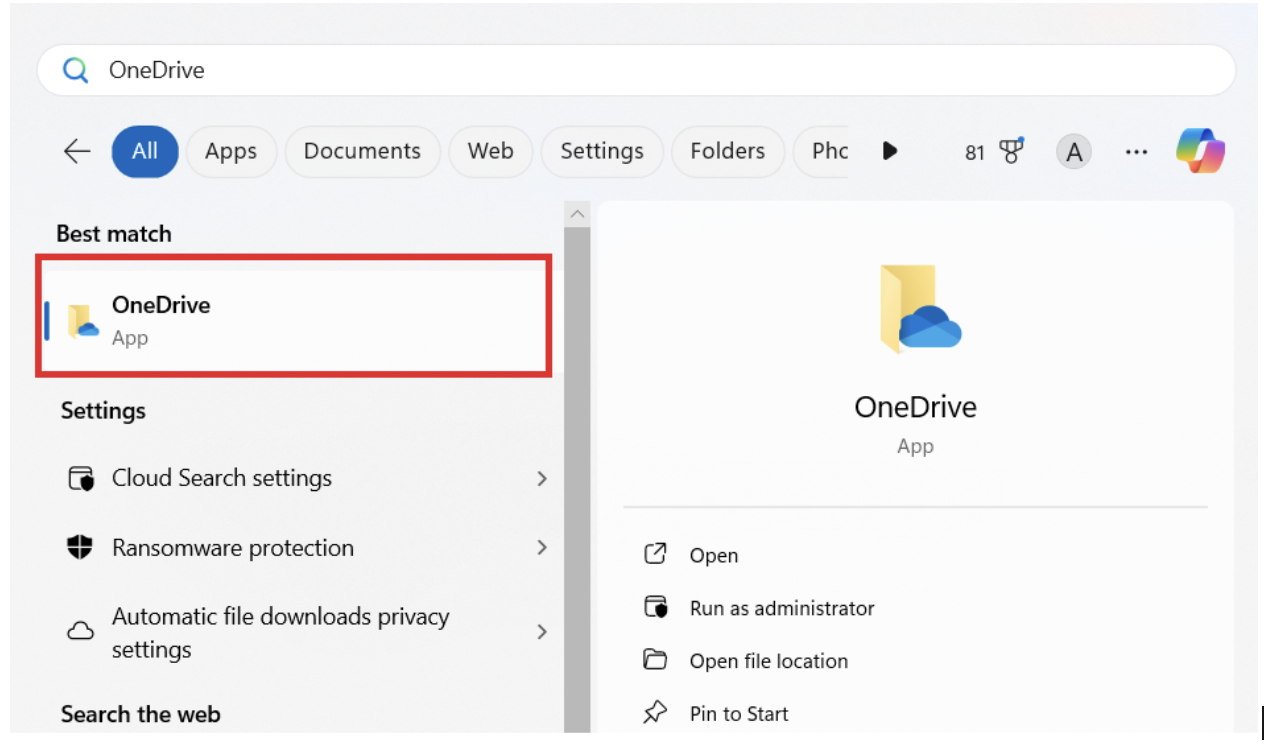Viewport: 1264px width, 750px height.
Task: Open Automatic file downloads privacy settings
Action: 280,631
